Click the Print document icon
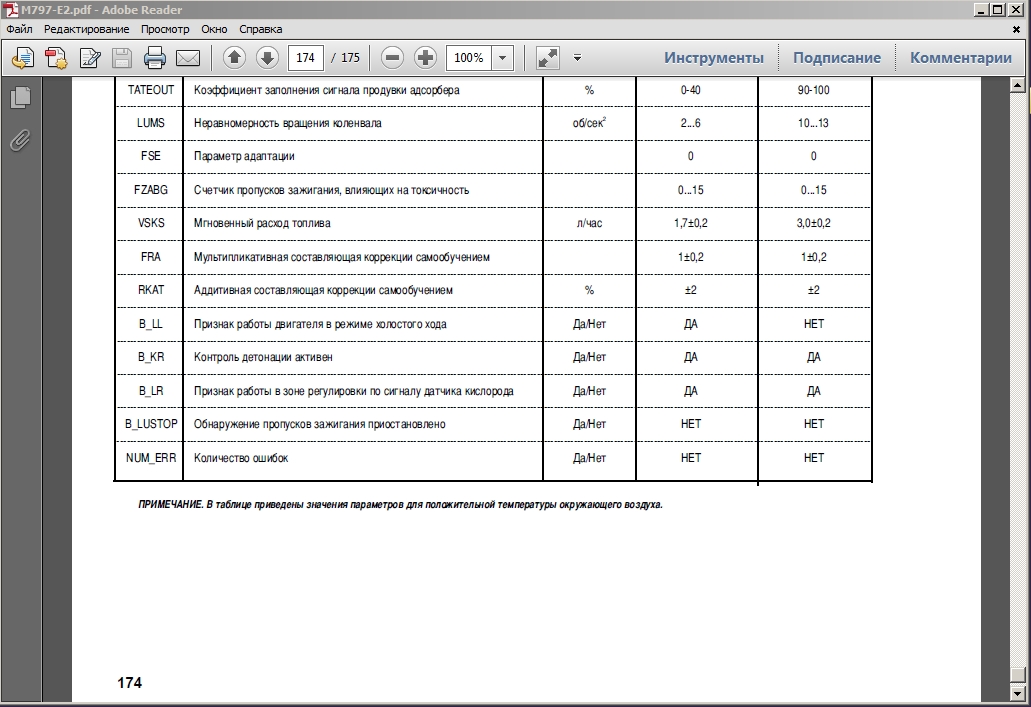This screenshot has height=707, width=1031. [154, 58]
